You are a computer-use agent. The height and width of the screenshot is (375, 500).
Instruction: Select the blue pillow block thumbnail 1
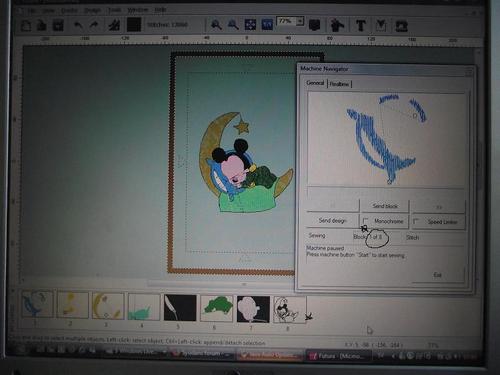tap(37, 304)
